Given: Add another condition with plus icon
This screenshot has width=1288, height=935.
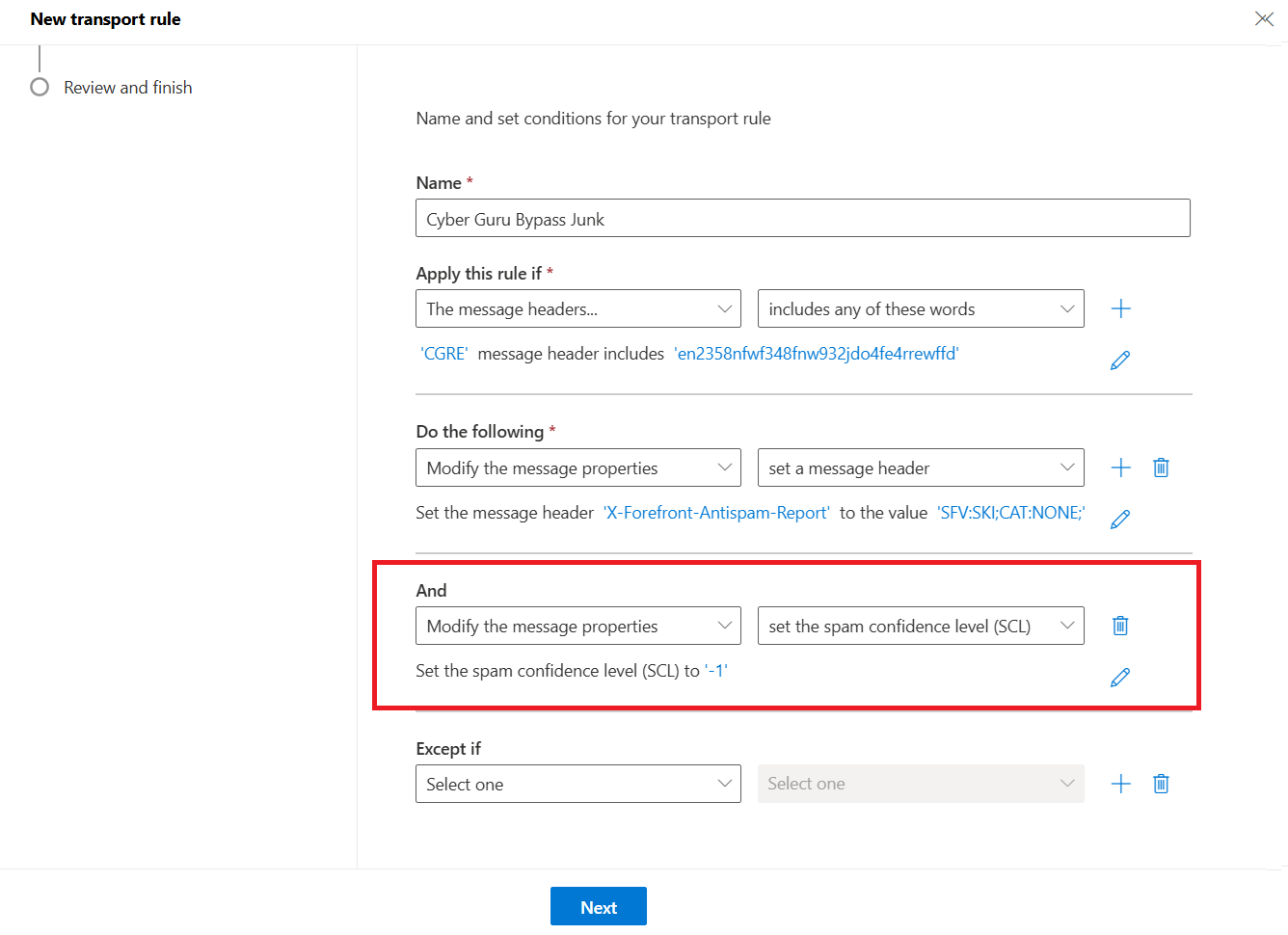Looking at the screenshot, I should pos(1120,308).
